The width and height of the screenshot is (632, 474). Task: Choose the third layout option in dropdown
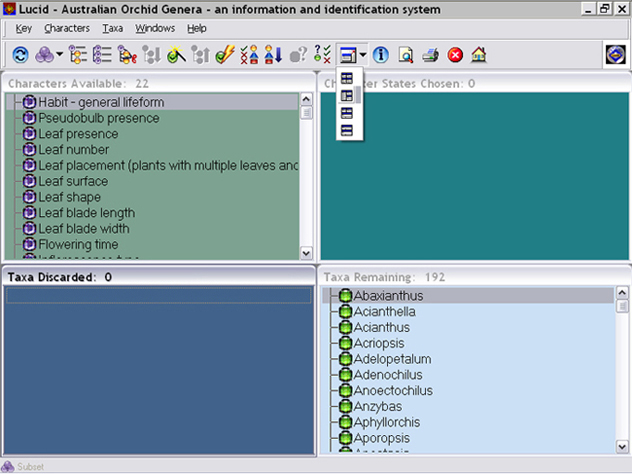pos(347,113)
